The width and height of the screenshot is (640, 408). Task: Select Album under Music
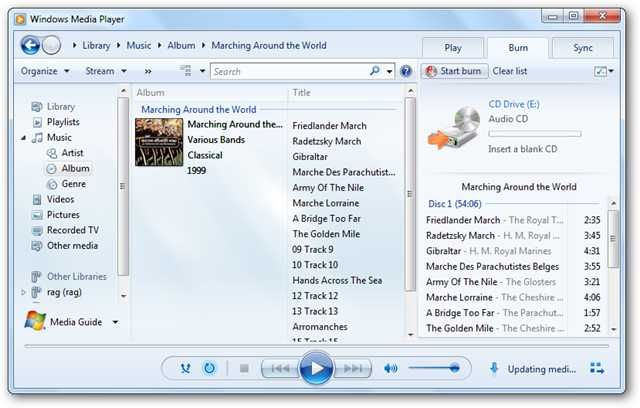click(75, 169)
